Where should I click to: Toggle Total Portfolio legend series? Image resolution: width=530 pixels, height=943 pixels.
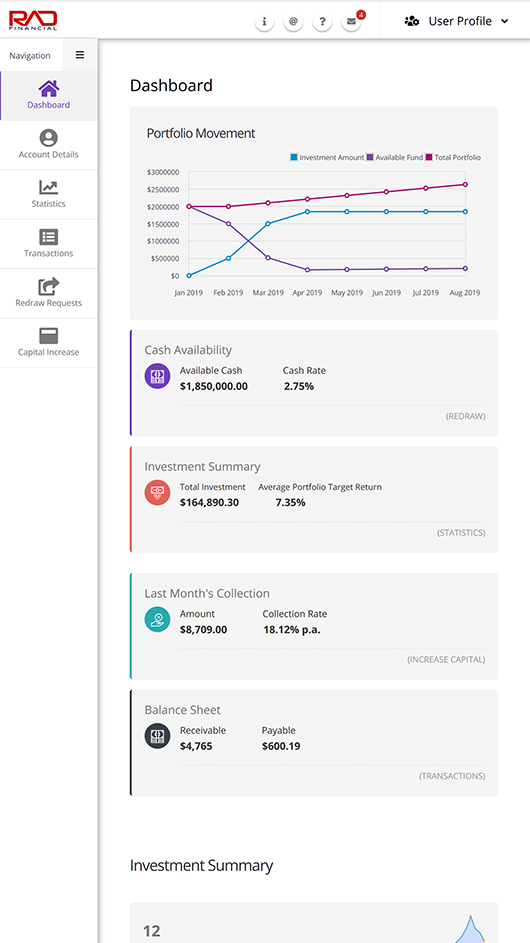tap(454, 158)
